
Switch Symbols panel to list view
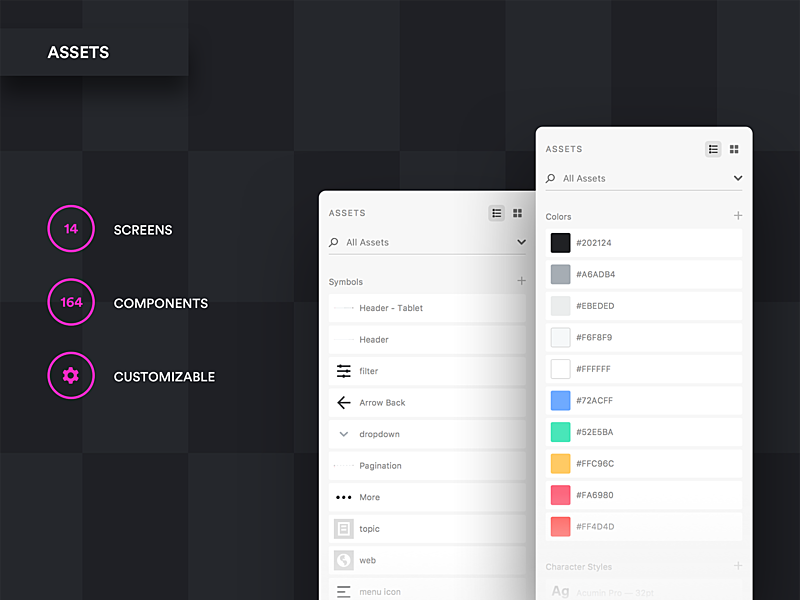tap(496, 213)
